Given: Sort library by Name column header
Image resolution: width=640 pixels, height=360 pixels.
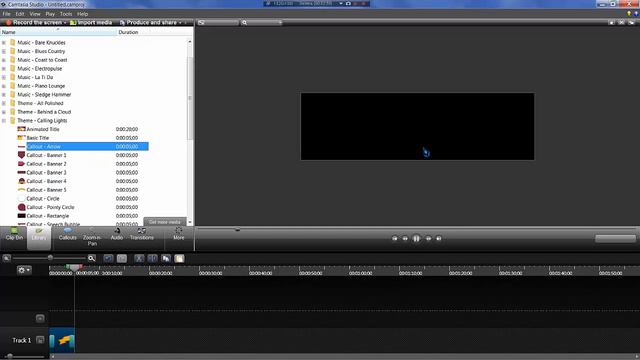Looking at the screenshot, I should pos(58,32).
